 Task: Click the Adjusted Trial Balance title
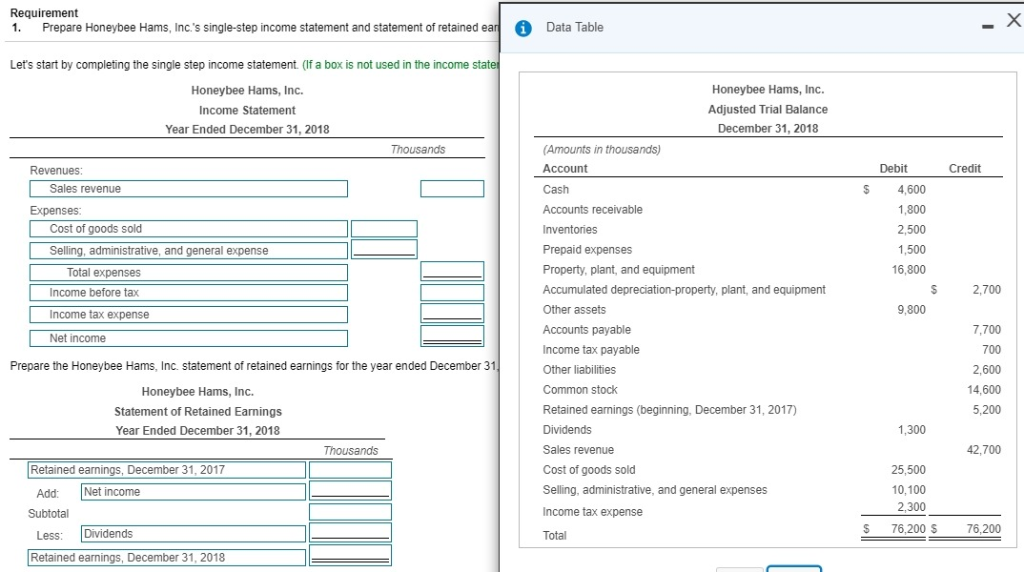(767, 110)
